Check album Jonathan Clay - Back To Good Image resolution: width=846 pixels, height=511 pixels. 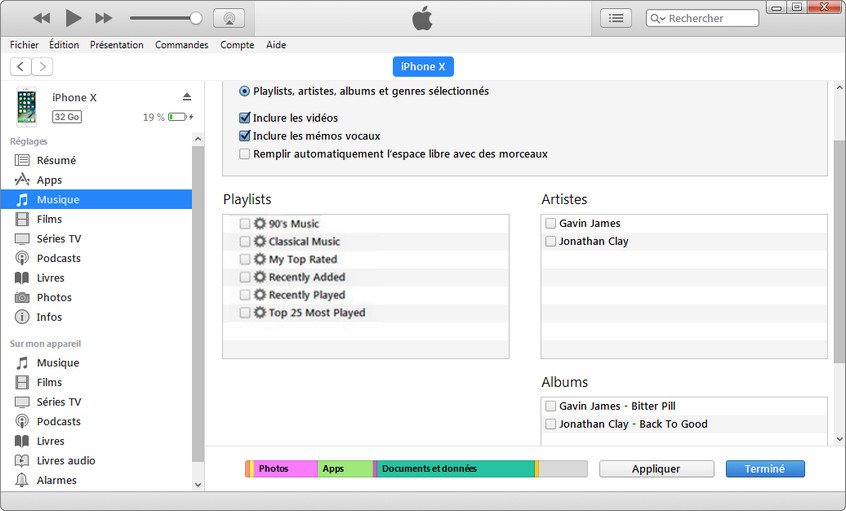pos(550,424)
